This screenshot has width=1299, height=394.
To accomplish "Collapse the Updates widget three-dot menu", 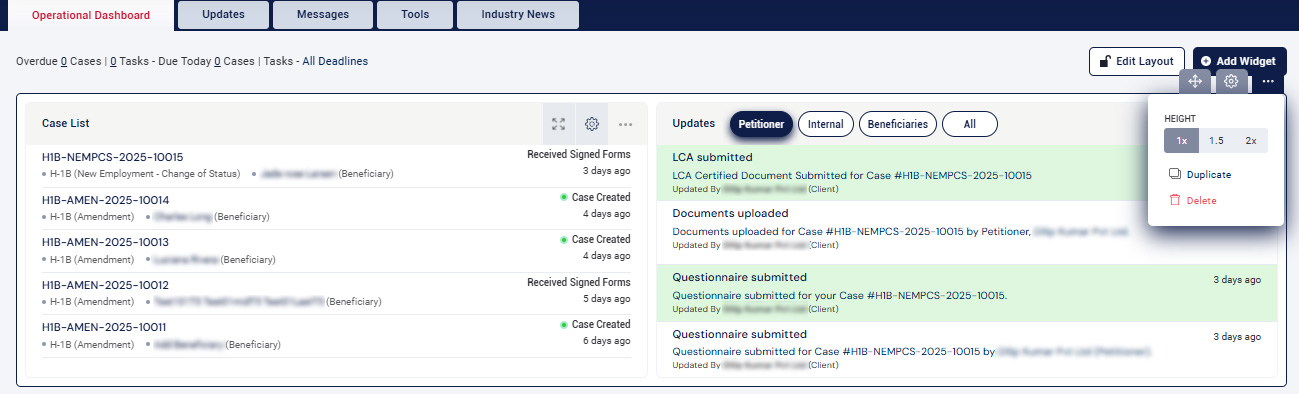I will (x=1268, y=82).
